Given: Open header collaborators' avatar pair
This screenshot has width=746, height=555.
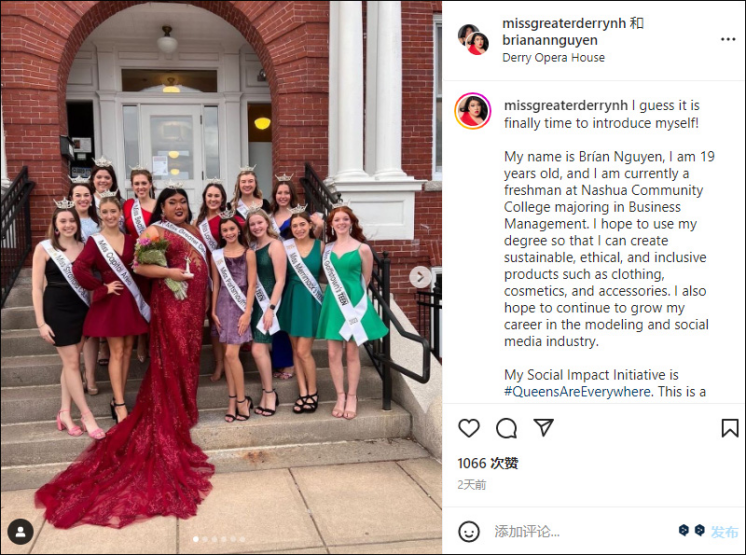Looking at the screenshot, I should pyautogui.click(x=473, y=39).
